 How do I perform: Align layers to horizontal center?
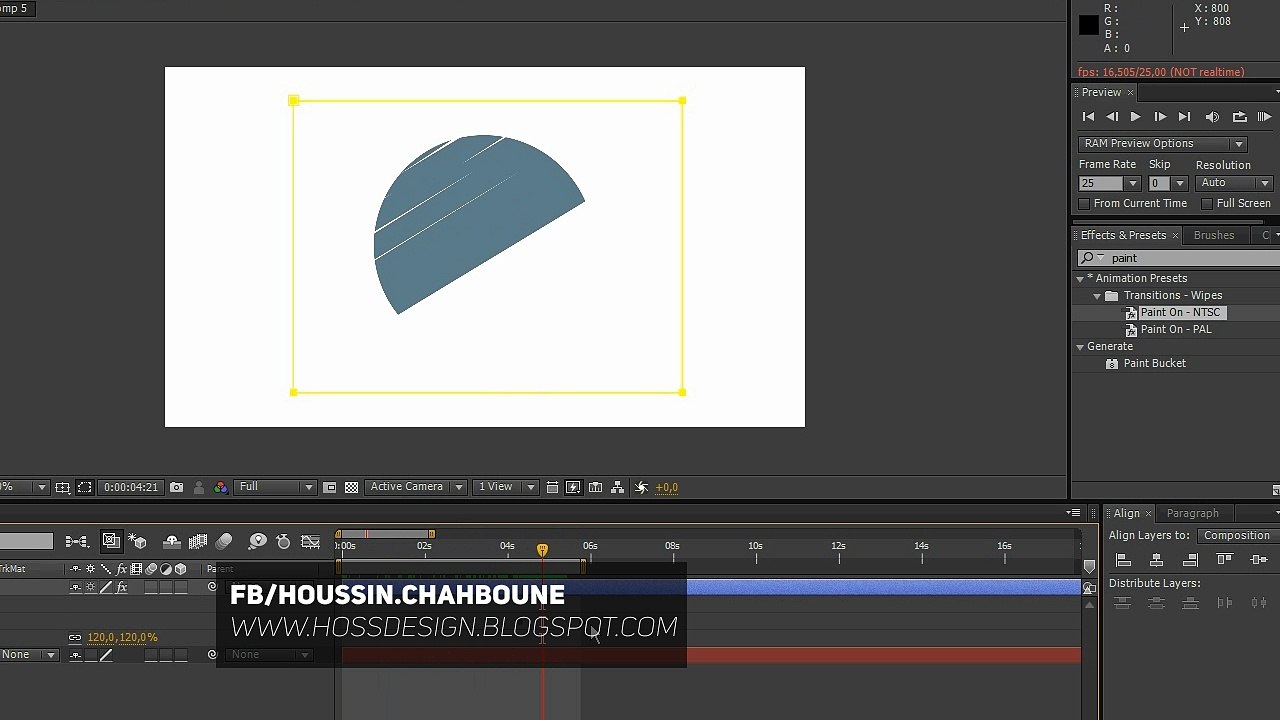pyautogui.click(x=1157, y=560)
